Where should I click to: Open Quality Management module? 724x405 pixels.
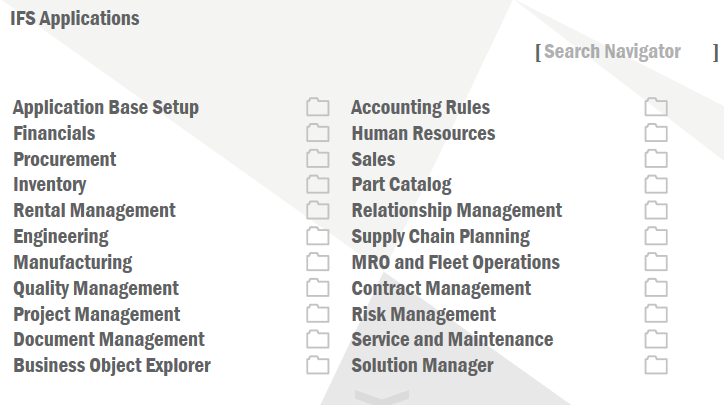(96, 288)
